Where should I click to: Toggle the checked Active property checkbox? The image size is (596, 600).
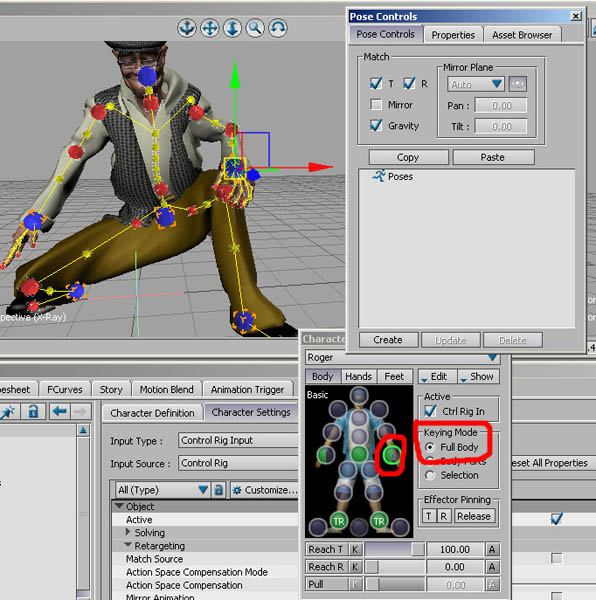pyautogui.click(x=557, y=519)
